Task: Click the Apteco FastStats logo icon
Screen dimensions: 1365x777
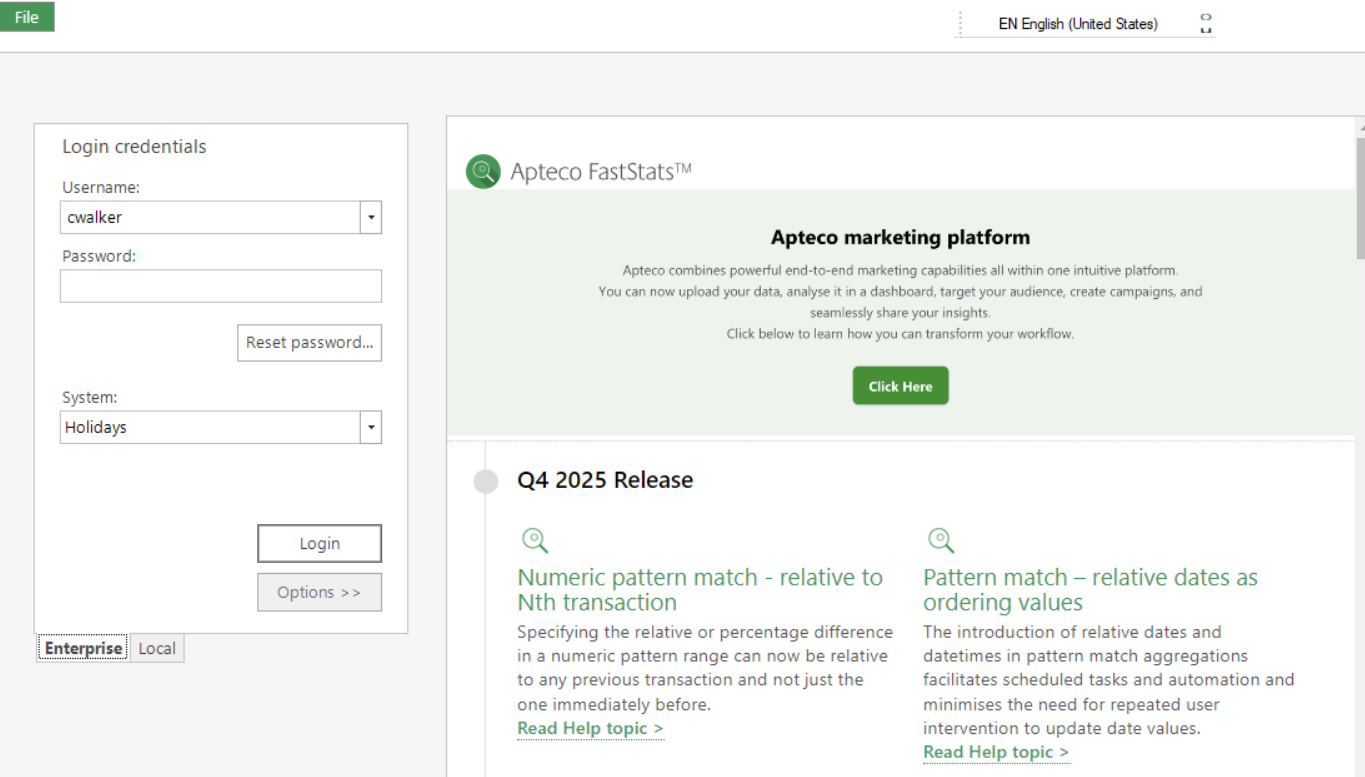Action: point(483,171)
